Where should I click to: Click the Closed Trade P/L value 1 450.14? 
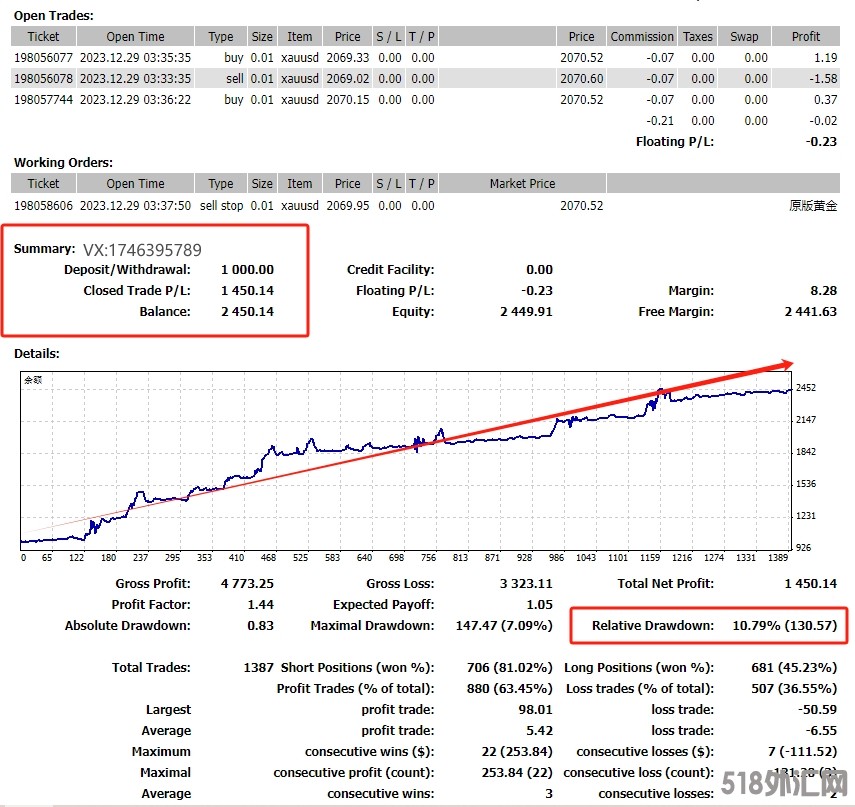click(x=248, y=291)
